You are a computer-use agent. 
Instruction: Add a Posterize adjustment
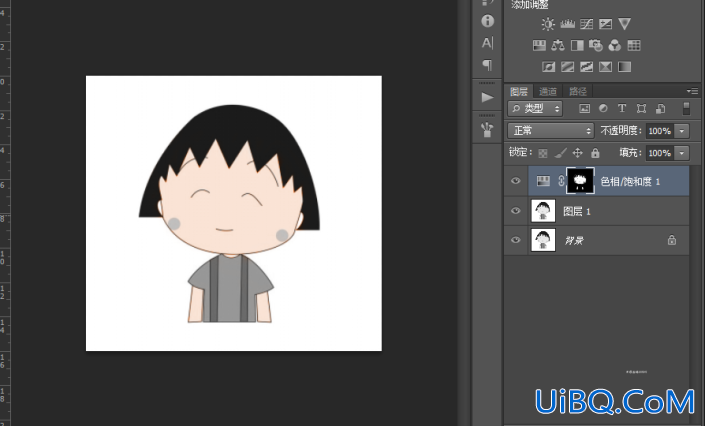[x=567, y=67]
